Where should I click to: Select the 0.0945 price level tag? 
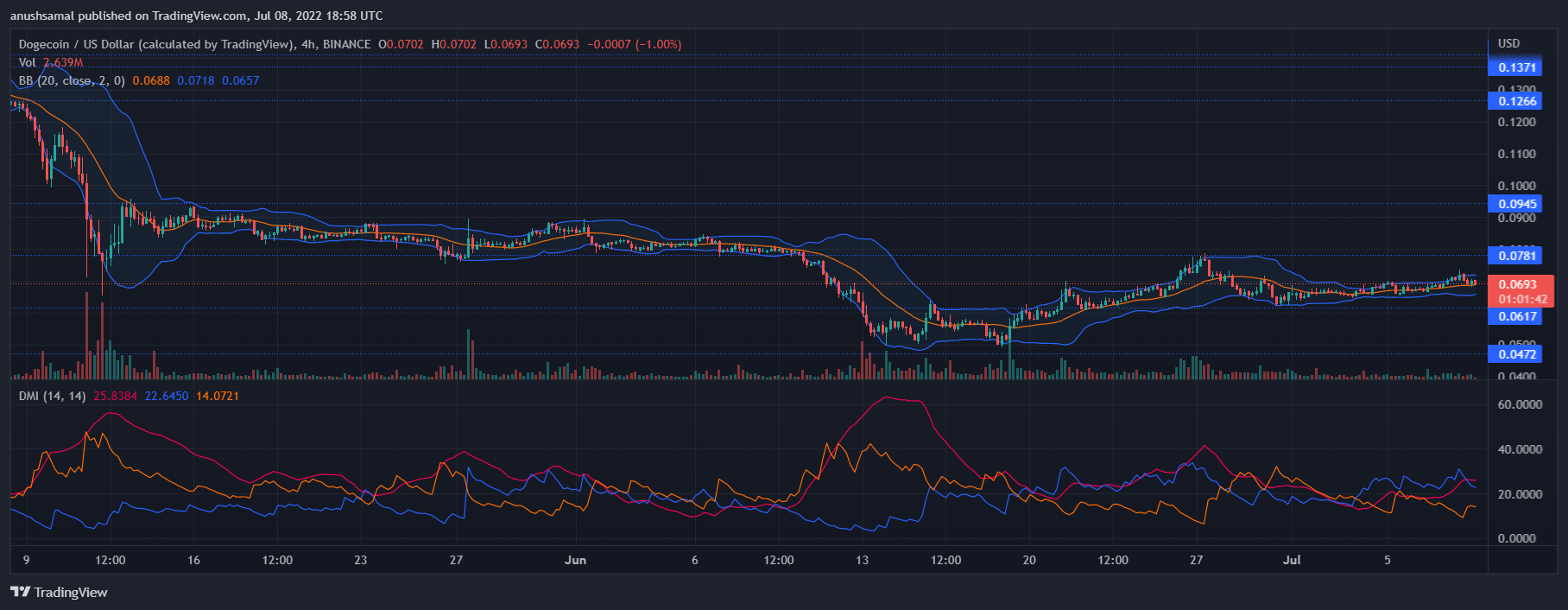pyautogui.click(x=1516, y=204)
